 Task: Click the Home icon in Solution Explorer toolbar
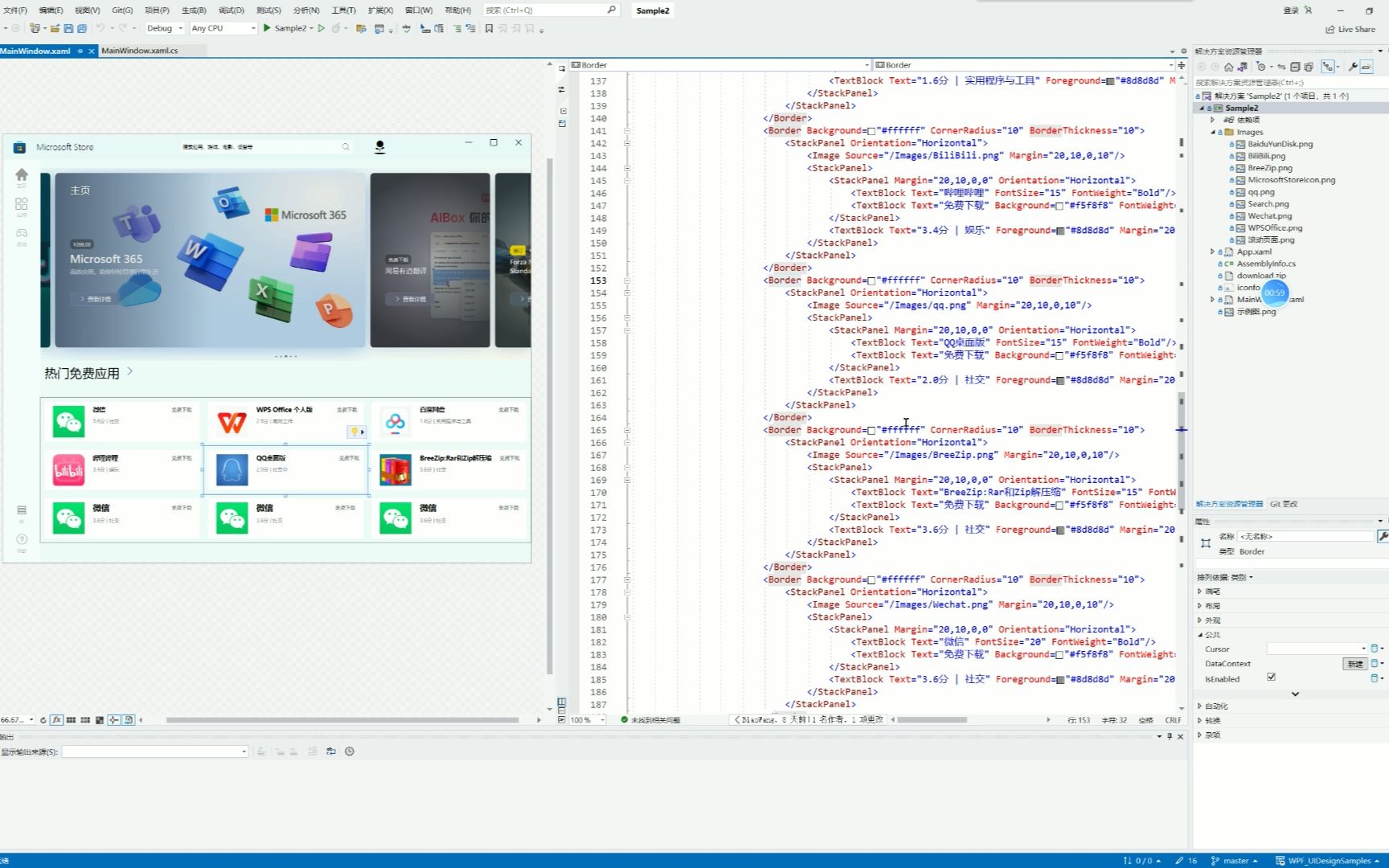click(1228, 67)
